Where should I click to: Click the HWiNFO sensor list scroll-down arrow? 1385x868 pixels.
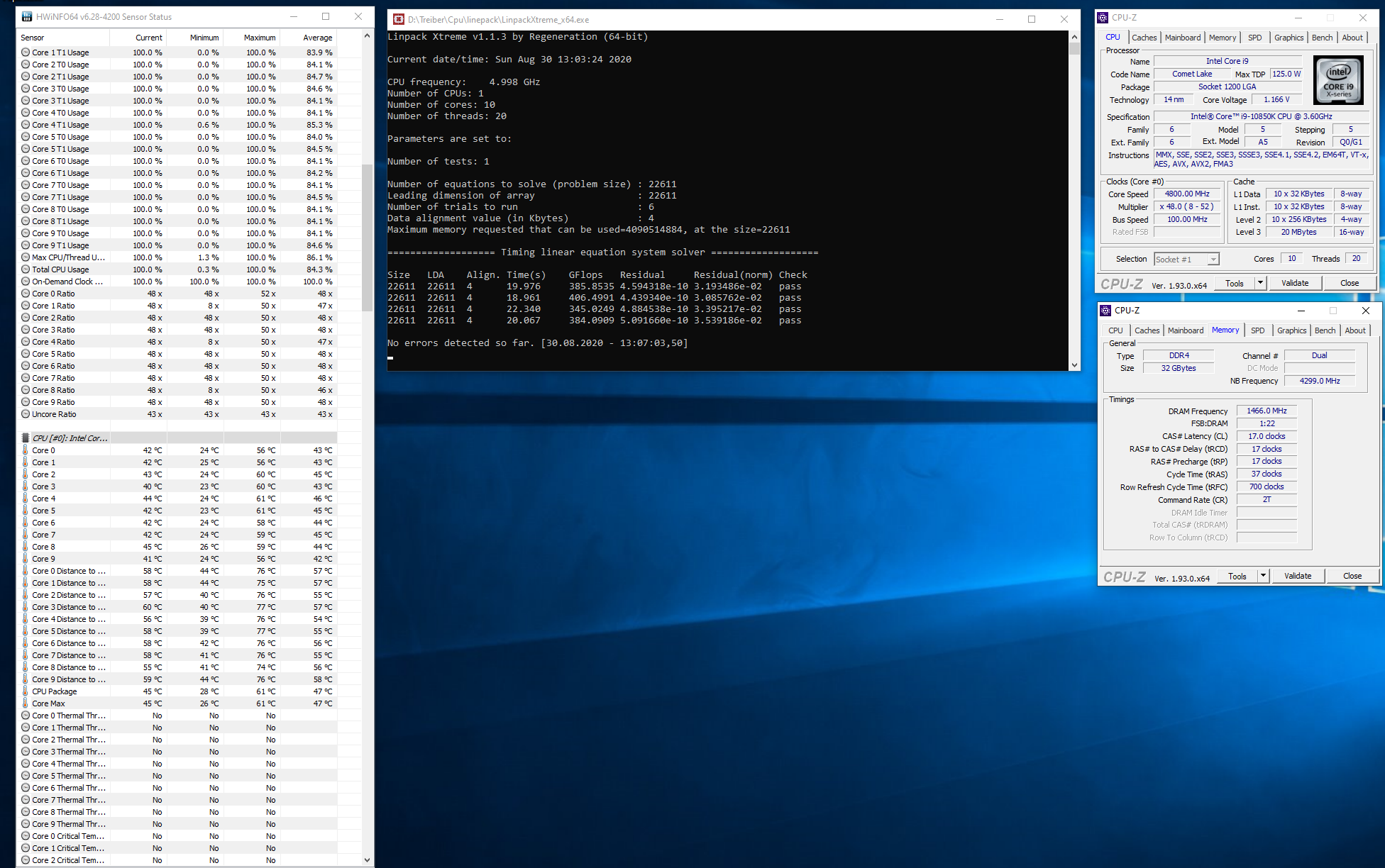pyautogui.click(x=367, y=859)
